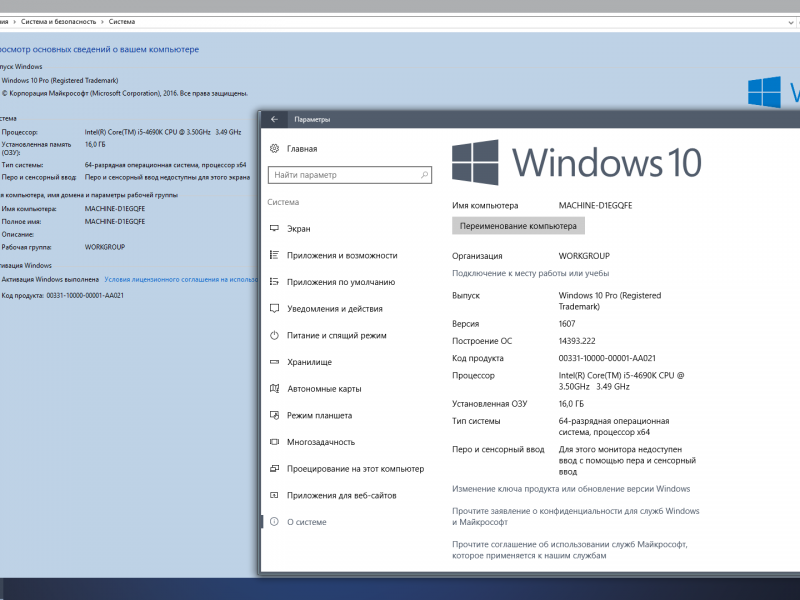This screenshot has width=800, height=600.
Task: Click the version value 1607
Action: point(567,324)
